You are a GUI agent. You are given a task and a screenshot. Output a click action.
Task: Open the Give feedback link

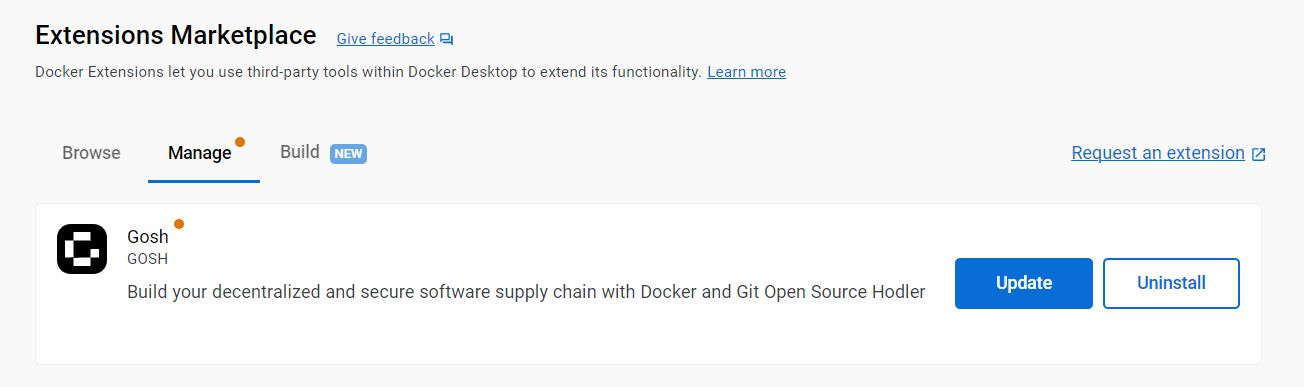(x=385, y=39)
